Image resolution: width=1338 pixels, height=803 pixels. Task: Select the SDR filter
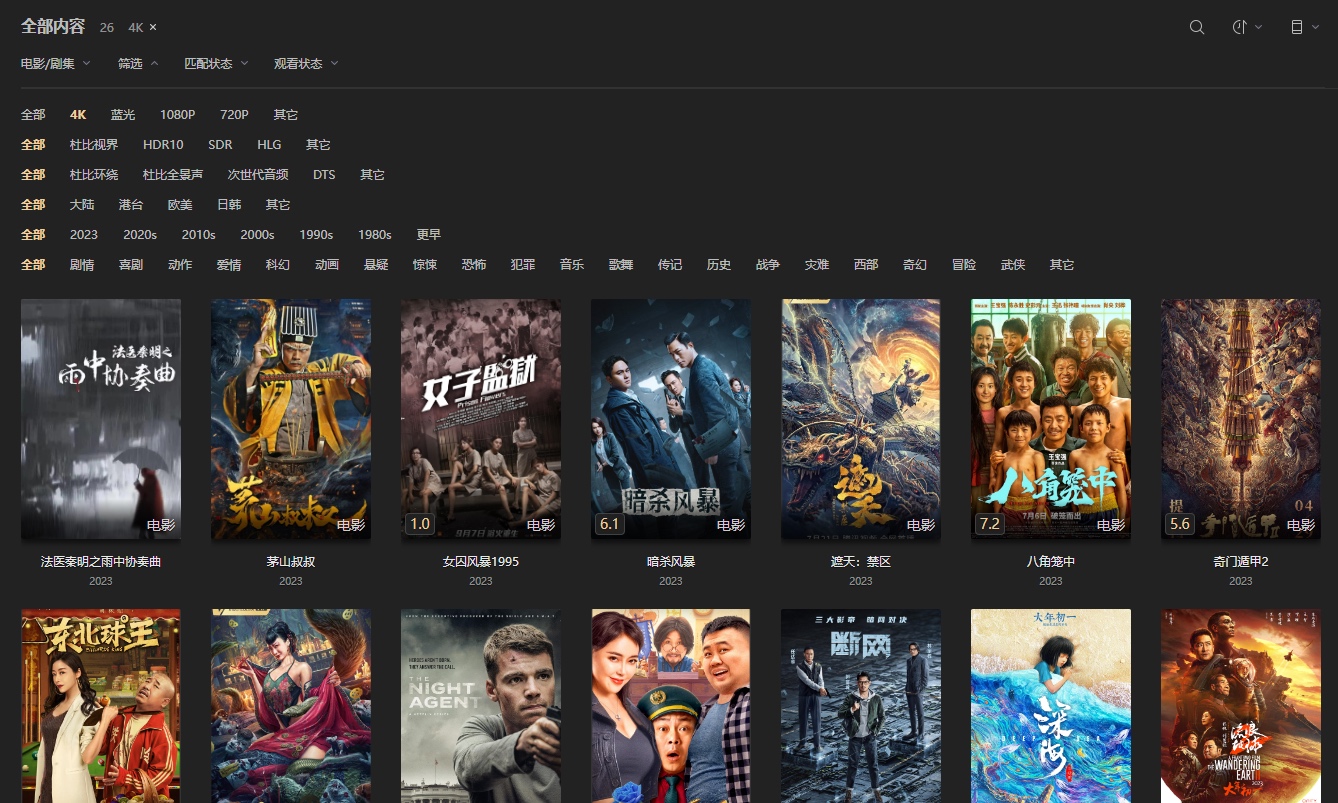pos(220,145)
